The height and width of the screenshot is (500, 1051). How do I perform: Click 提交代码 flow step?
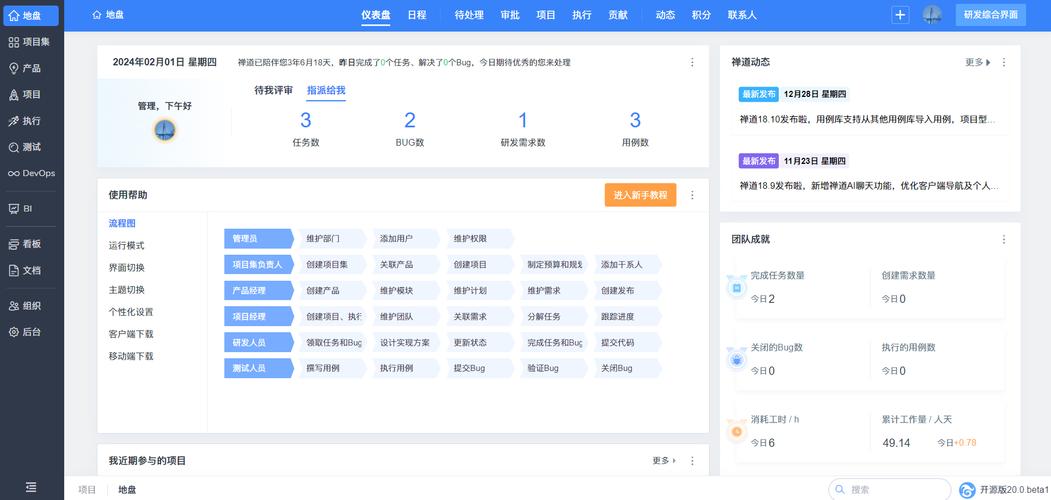[627, 342]
